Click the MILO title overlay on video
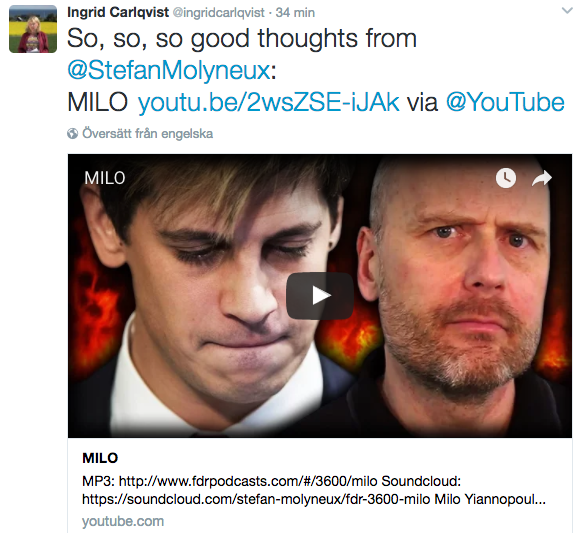Image resolution: width=581 pixels, height=533 pixels. pos(105,178)
